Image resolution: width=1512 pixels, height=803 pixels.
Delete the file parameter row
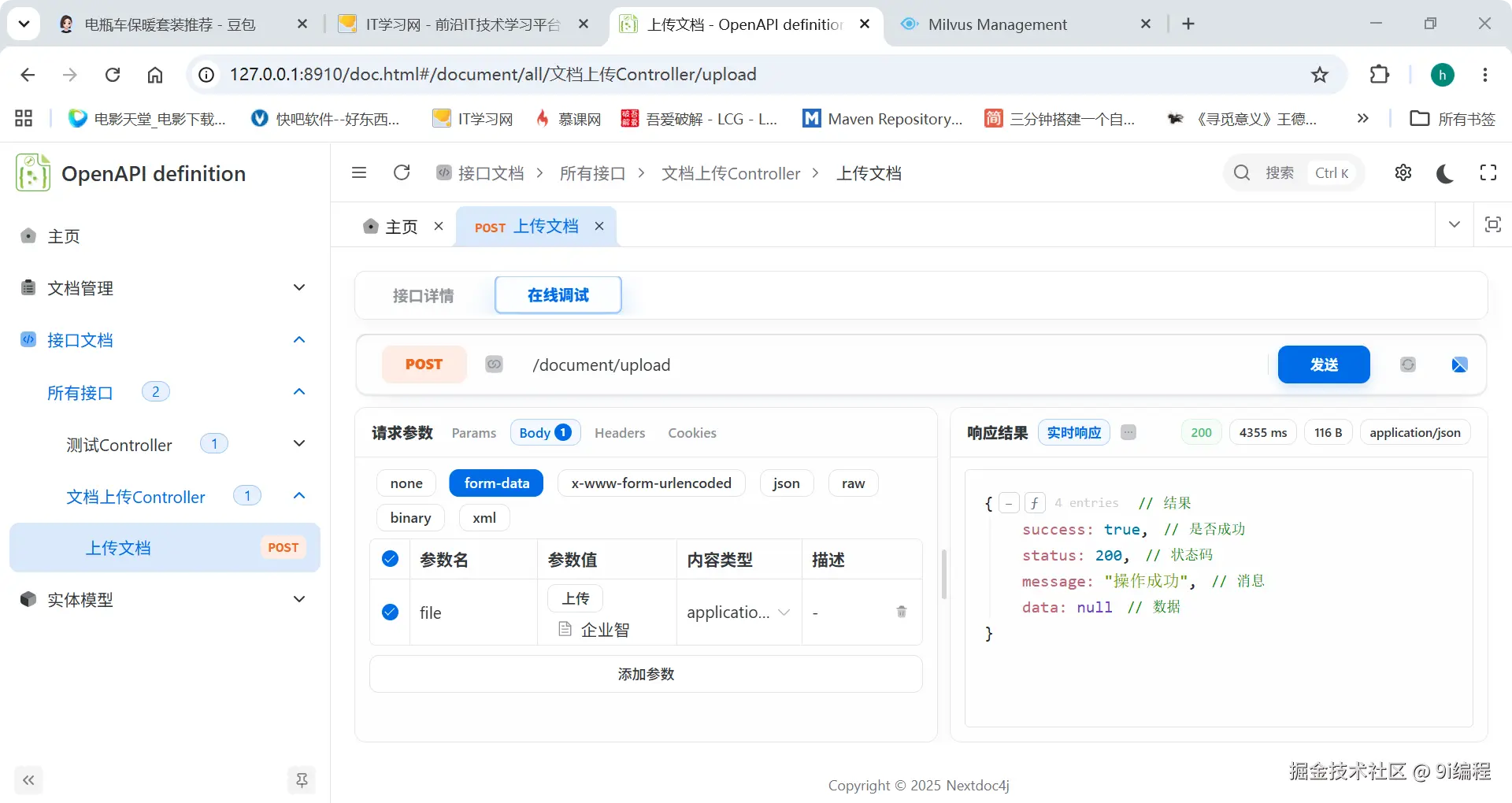[902, 612]
